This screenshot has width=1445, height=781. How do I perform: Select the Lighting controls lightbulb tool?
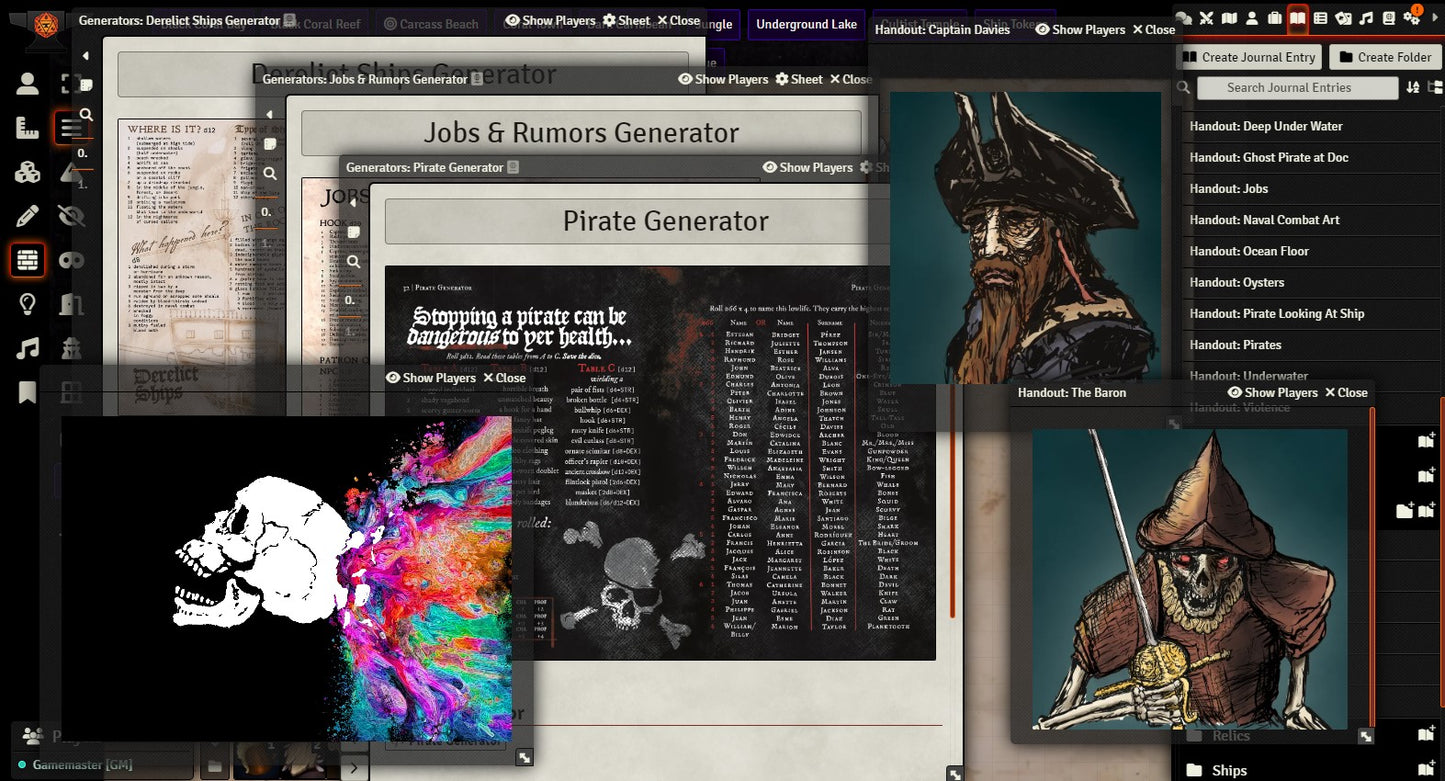[x=27, y=304]
